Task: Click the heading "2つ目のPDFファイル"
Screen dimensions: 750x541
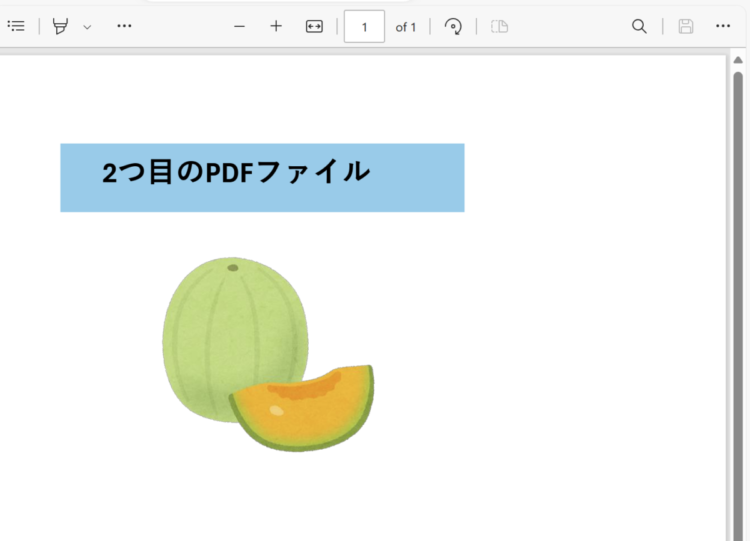Action: 236,172
